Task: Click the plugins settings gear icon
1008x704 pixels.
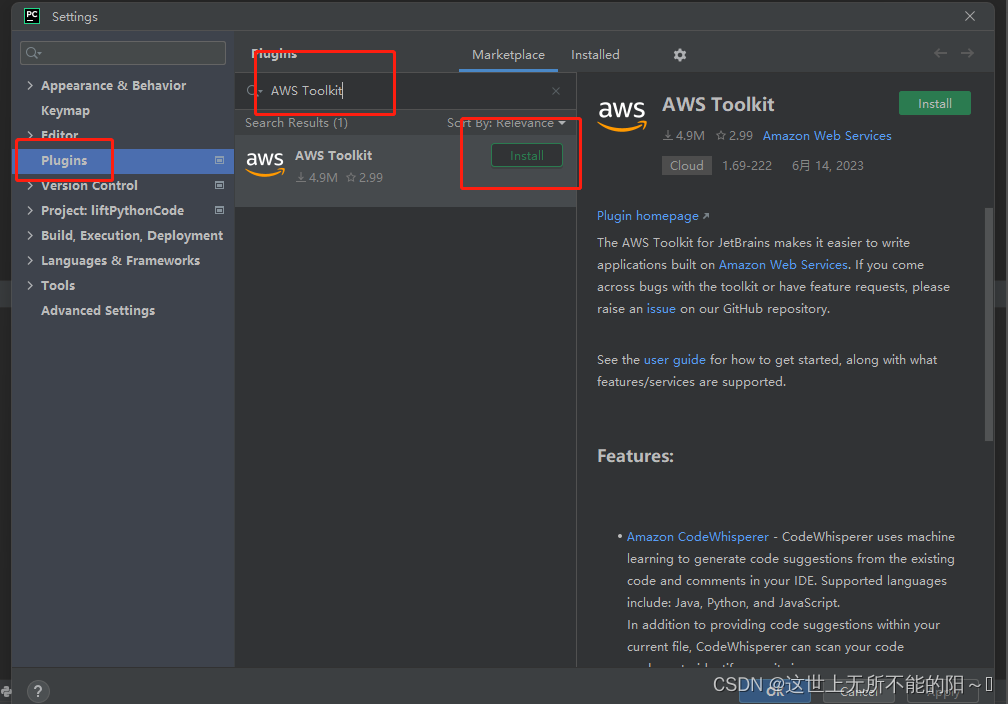Action: click(x=680, y=55)
